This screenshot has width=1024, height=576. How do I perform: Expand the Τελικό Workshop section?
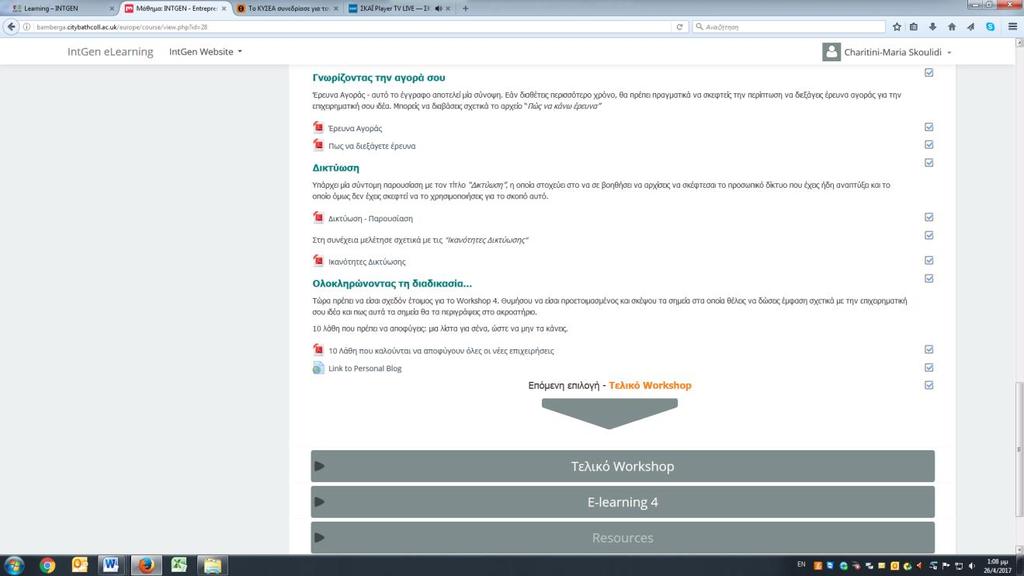point(622,466)
